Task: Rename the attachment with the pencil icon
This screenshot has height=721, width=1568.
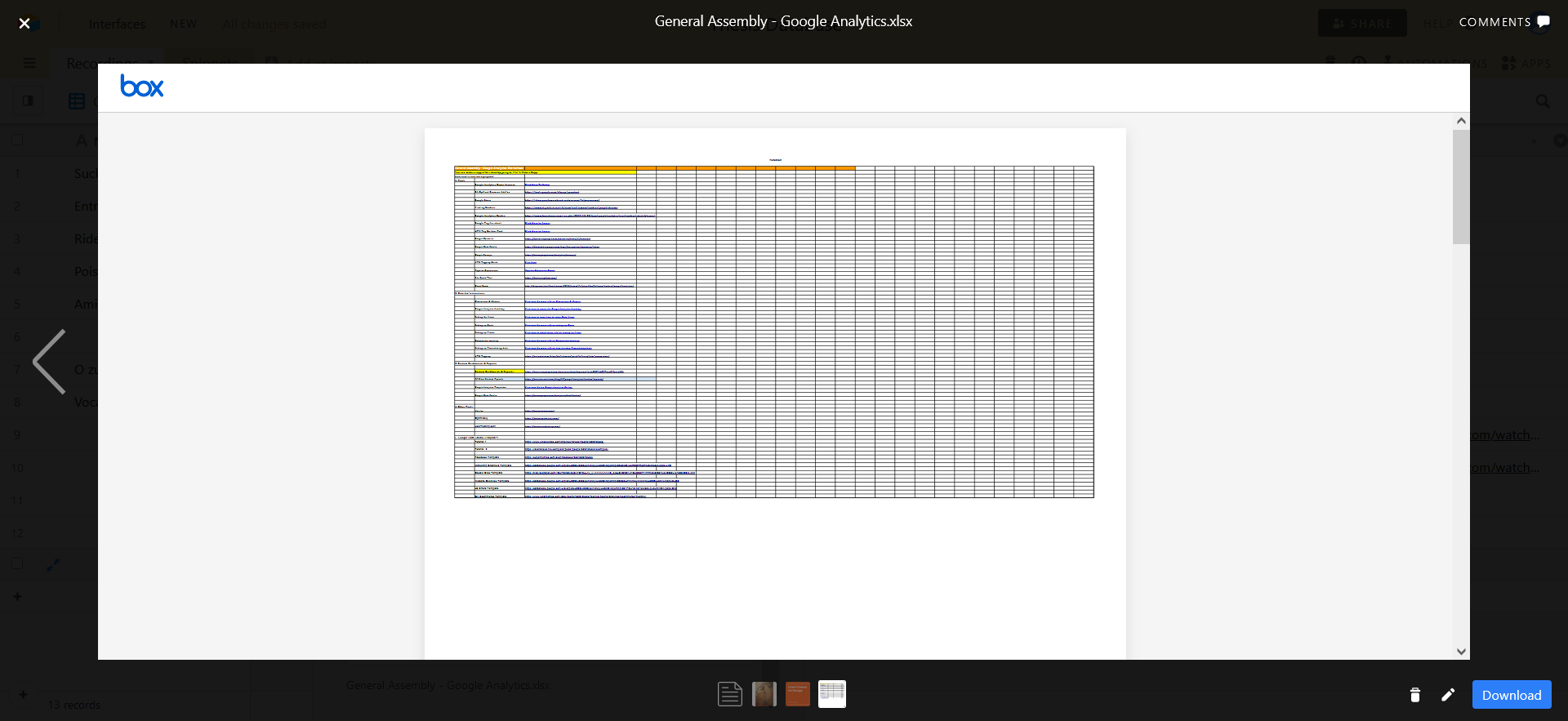Action: (x=1448, y=695)
